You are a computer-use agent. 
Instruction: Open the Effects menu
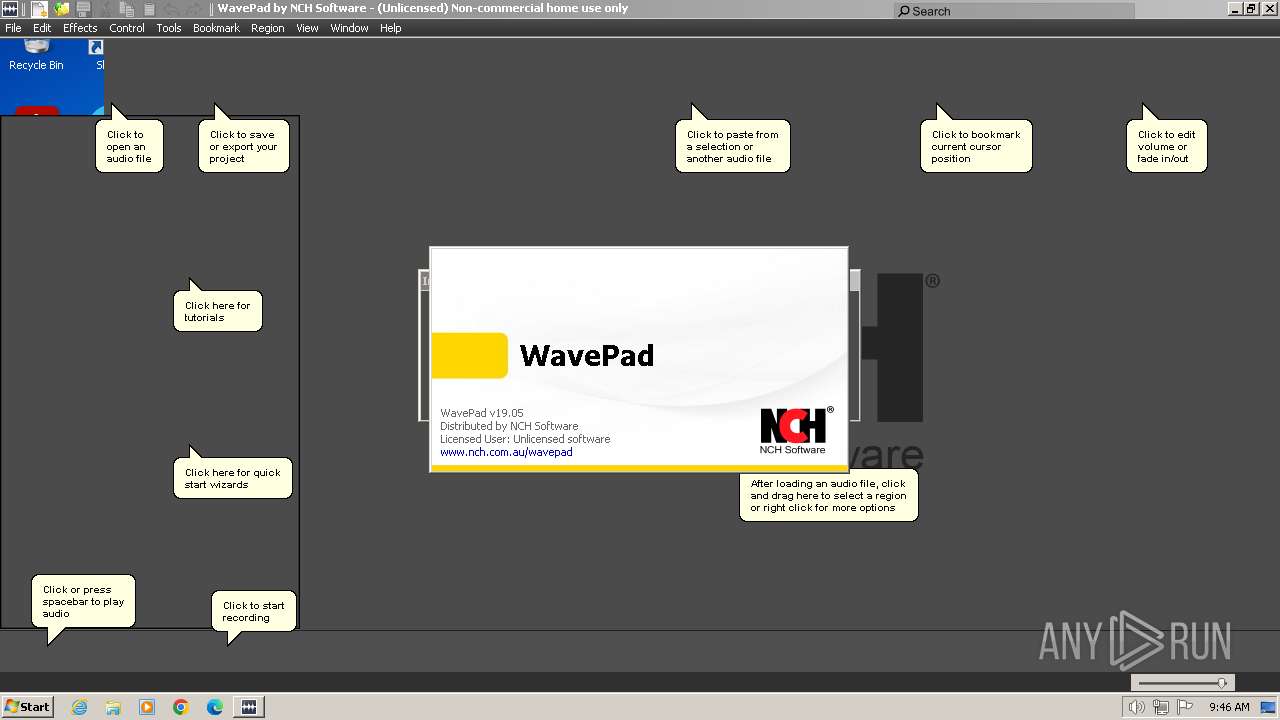tap(80, 28)
